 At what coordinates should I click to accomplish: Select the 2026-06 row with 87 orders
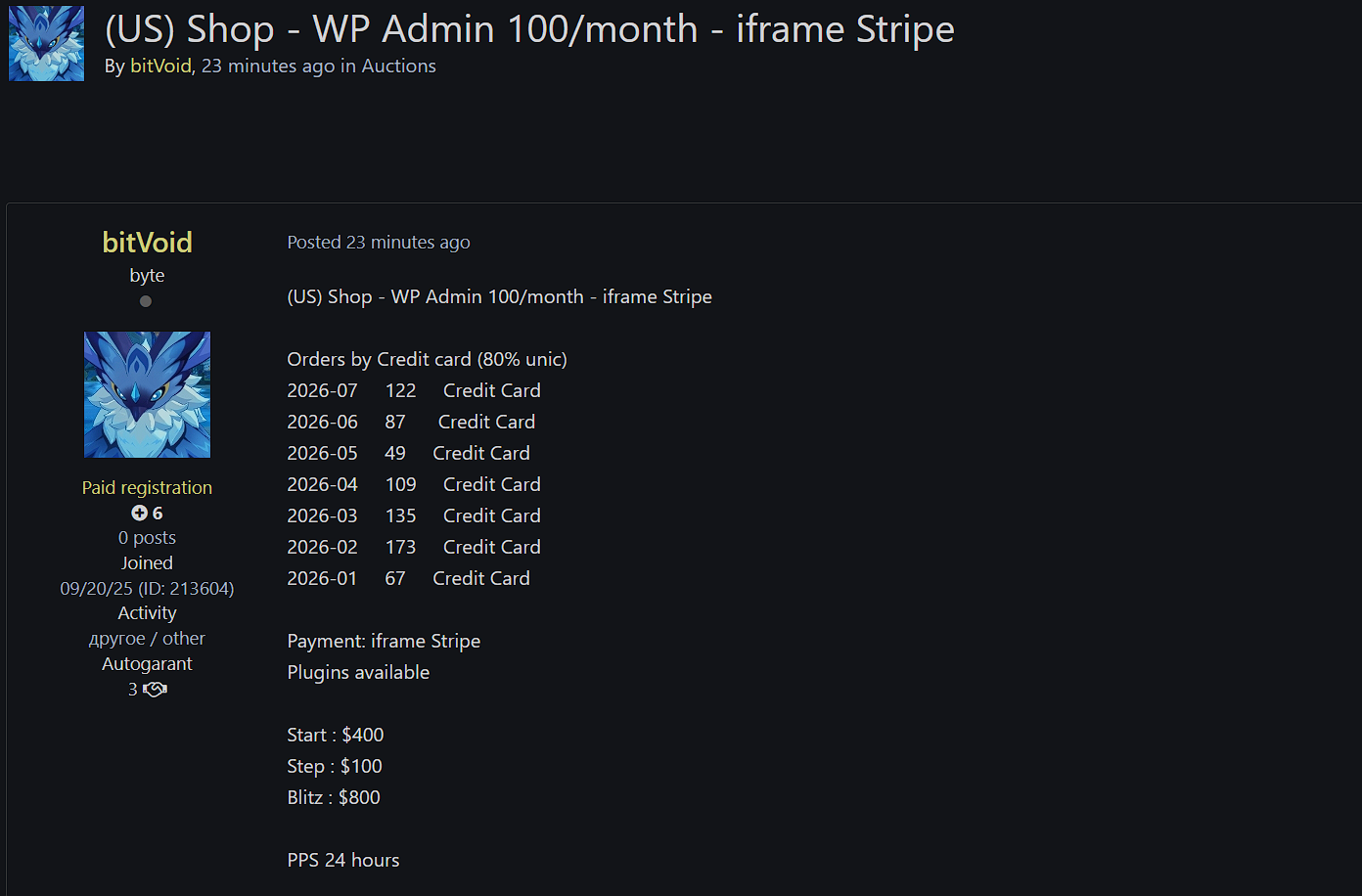(411, 422)
